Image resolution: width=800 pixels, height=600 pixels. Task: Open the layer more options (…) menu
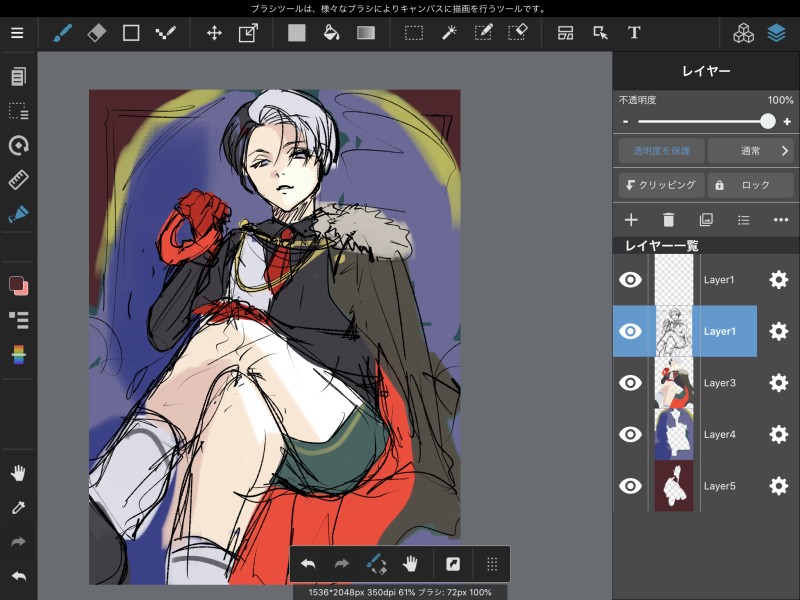(x=781, y=220)
